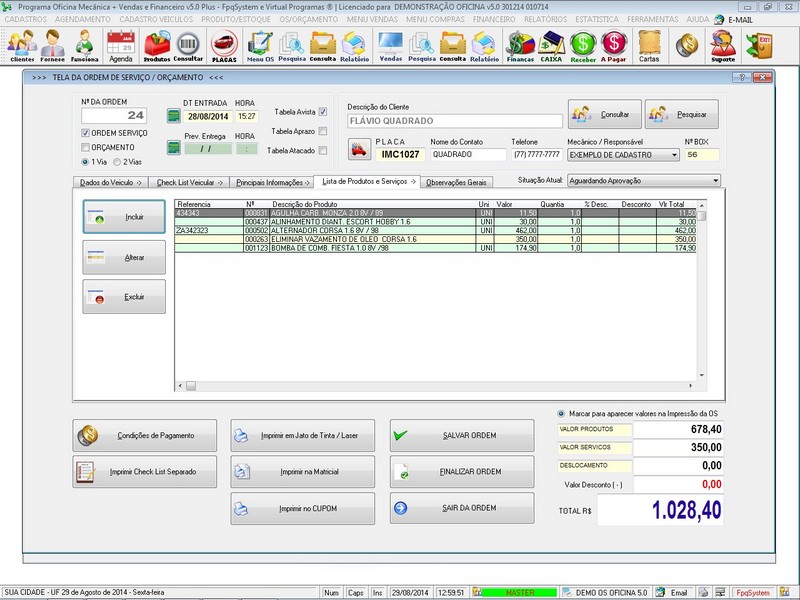Open the Suporte toolbar icon

point(722,45)
